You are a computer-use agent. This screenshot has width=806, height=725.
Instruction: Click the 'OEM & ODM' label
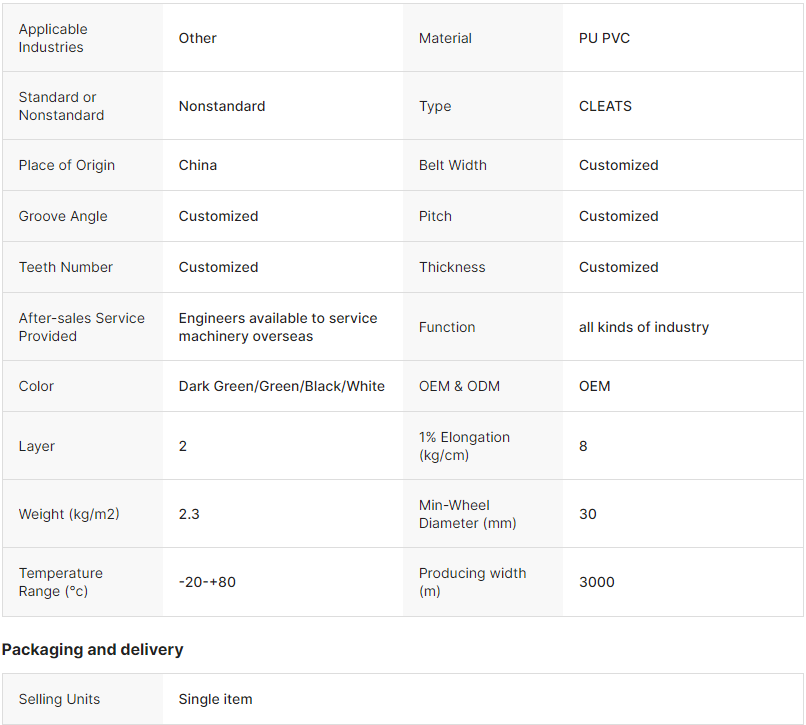tap(459, 386)
